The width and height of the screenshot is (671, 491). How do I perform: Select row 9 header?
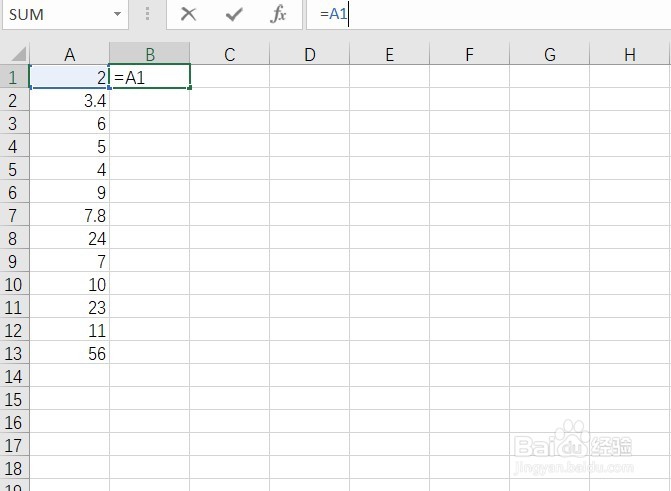pyautogui.click(x=14, y=262)
